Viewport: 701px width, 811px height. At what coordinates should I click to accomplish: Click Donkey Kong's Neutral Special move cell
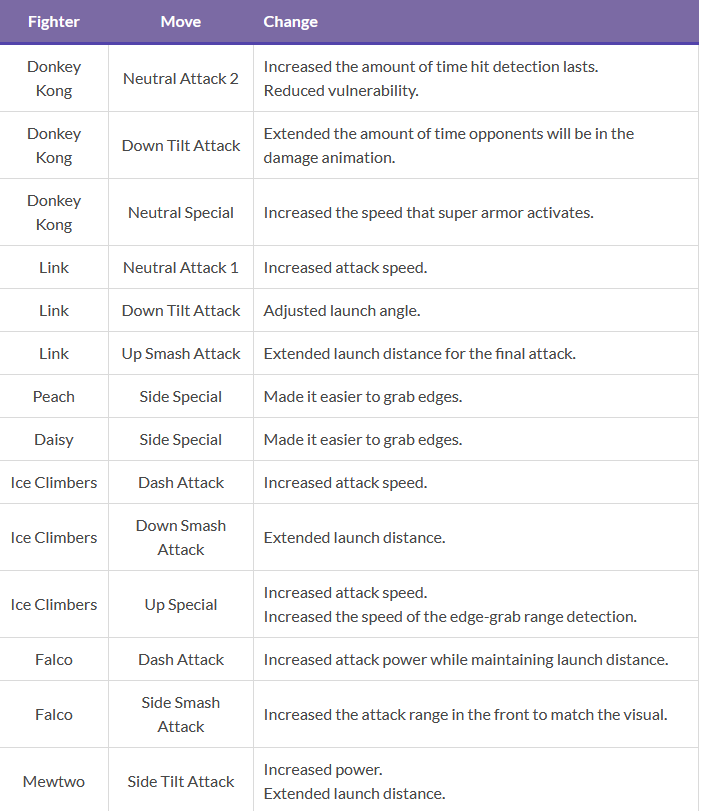pos(181,212)
